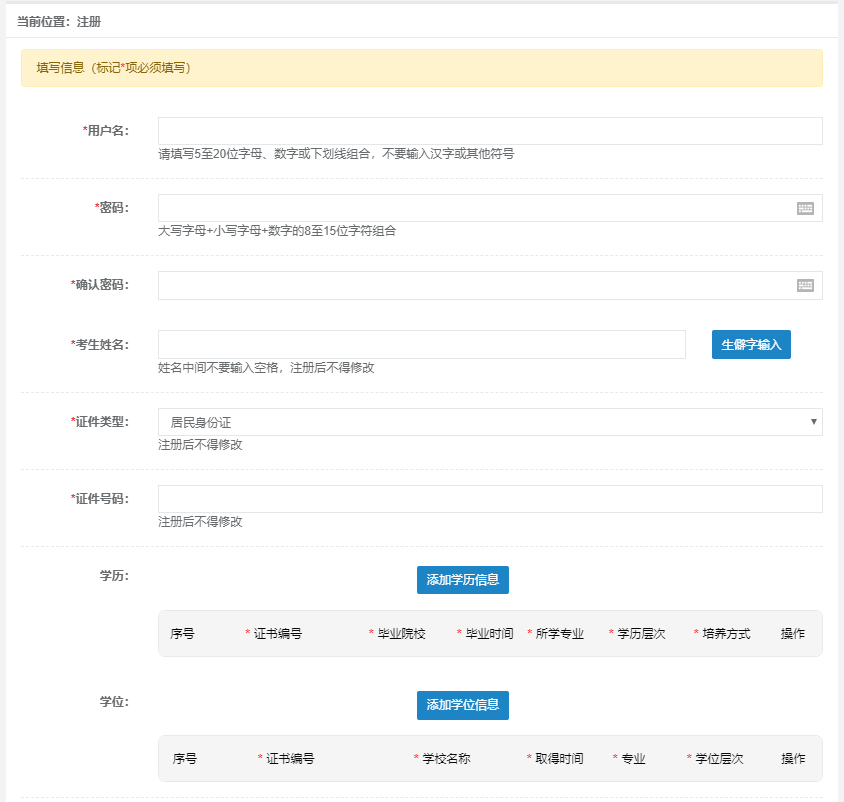
Task: Click the 添加学位信息 button
Action: [463, 705]
